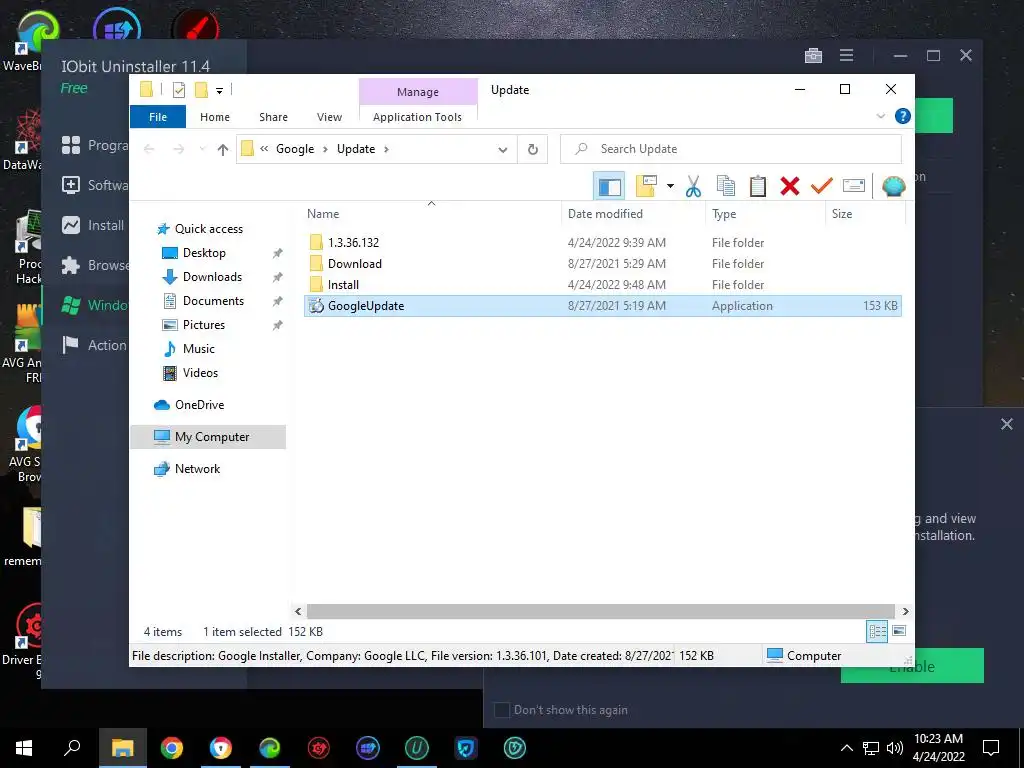The image size is (1024, 768).
Task: Switch to the Share ribbon tab
Action: coord(273,117)
